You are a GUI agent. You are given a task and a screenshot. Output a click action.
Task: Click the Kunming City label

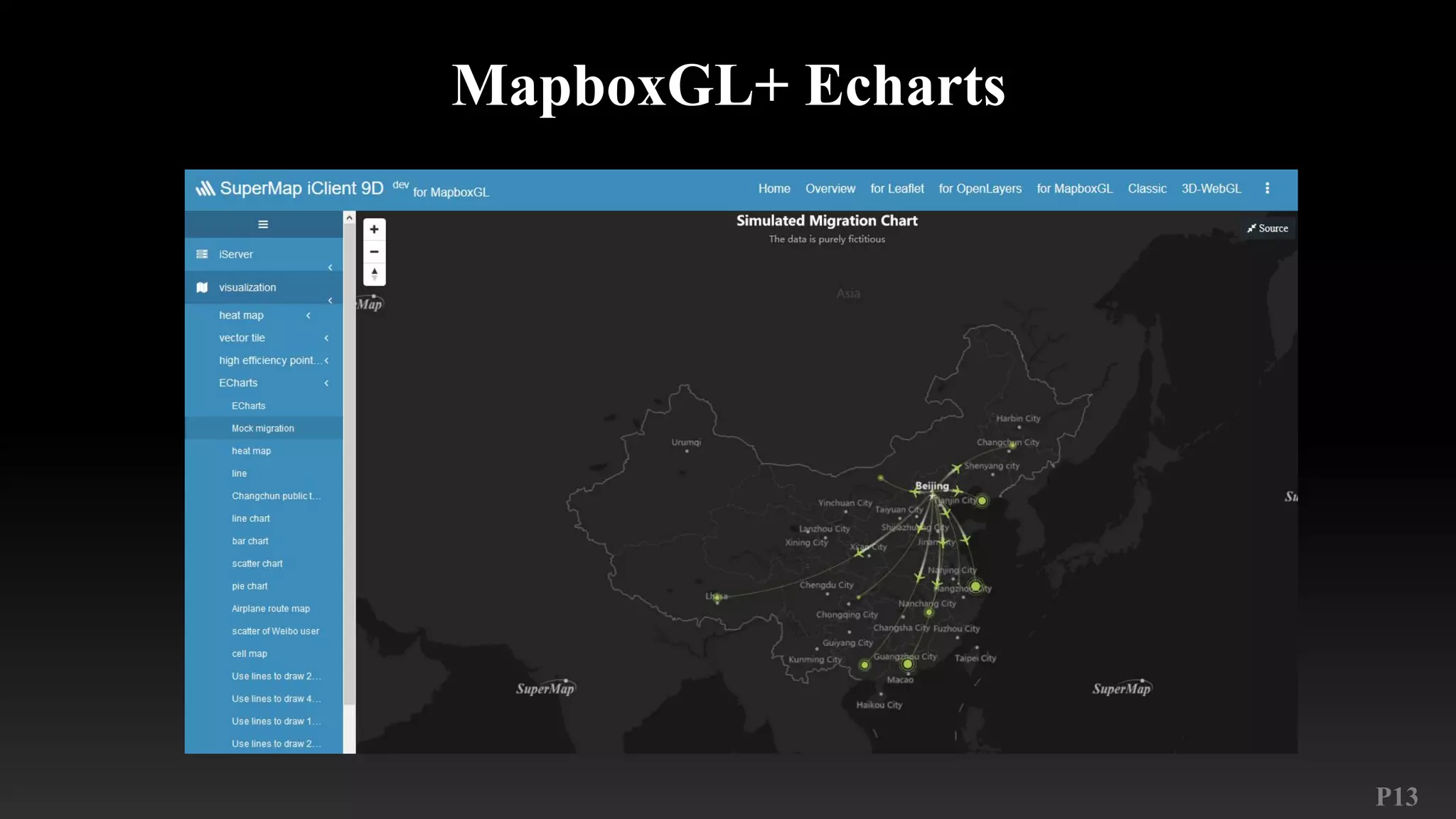(x=815, y=660)
